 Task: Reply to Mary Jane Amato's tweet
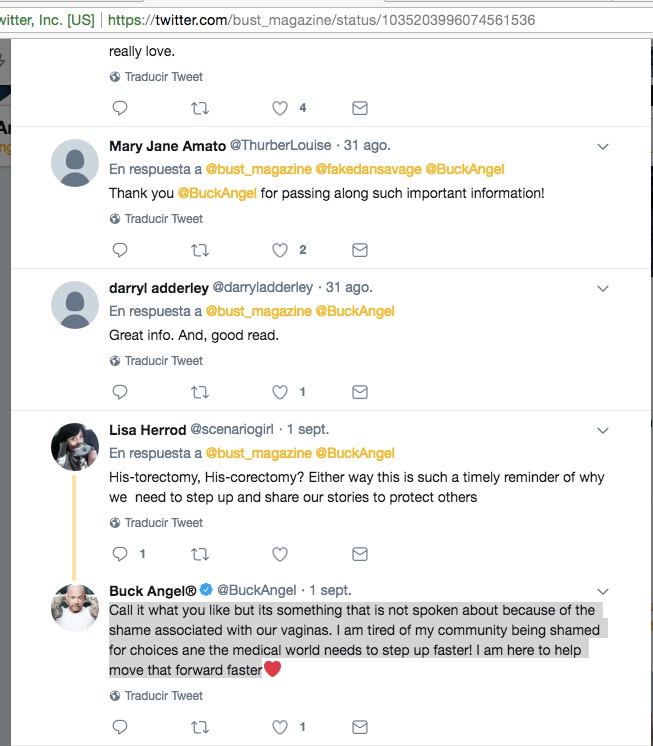pyautogui.click(x=119, y=250)
